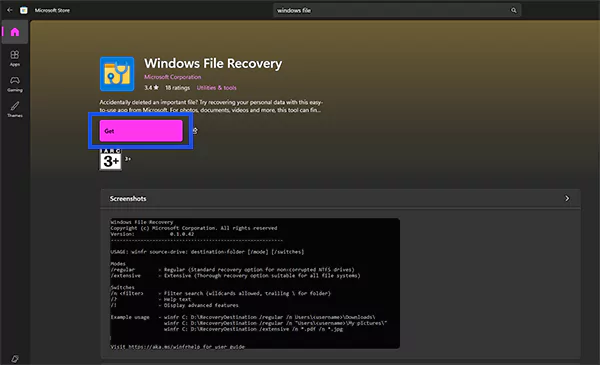Click the IARC 3+ rating badge
The image size is (600, 365).
111,159
